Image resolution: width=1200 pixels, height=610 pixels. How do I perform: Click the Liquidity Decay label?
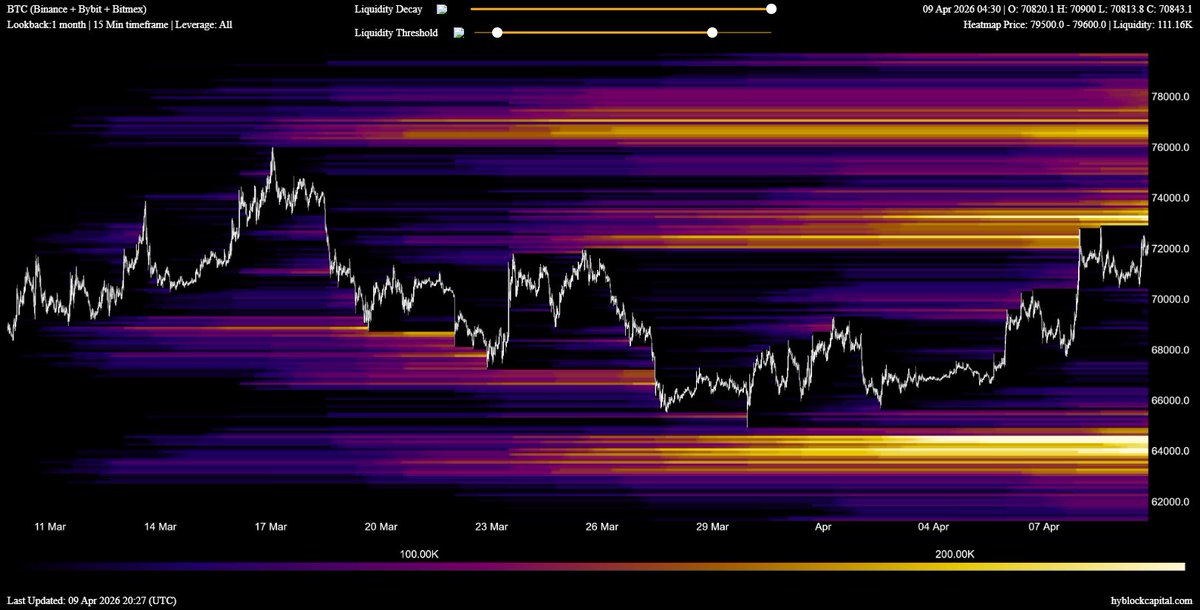point(388,9)
